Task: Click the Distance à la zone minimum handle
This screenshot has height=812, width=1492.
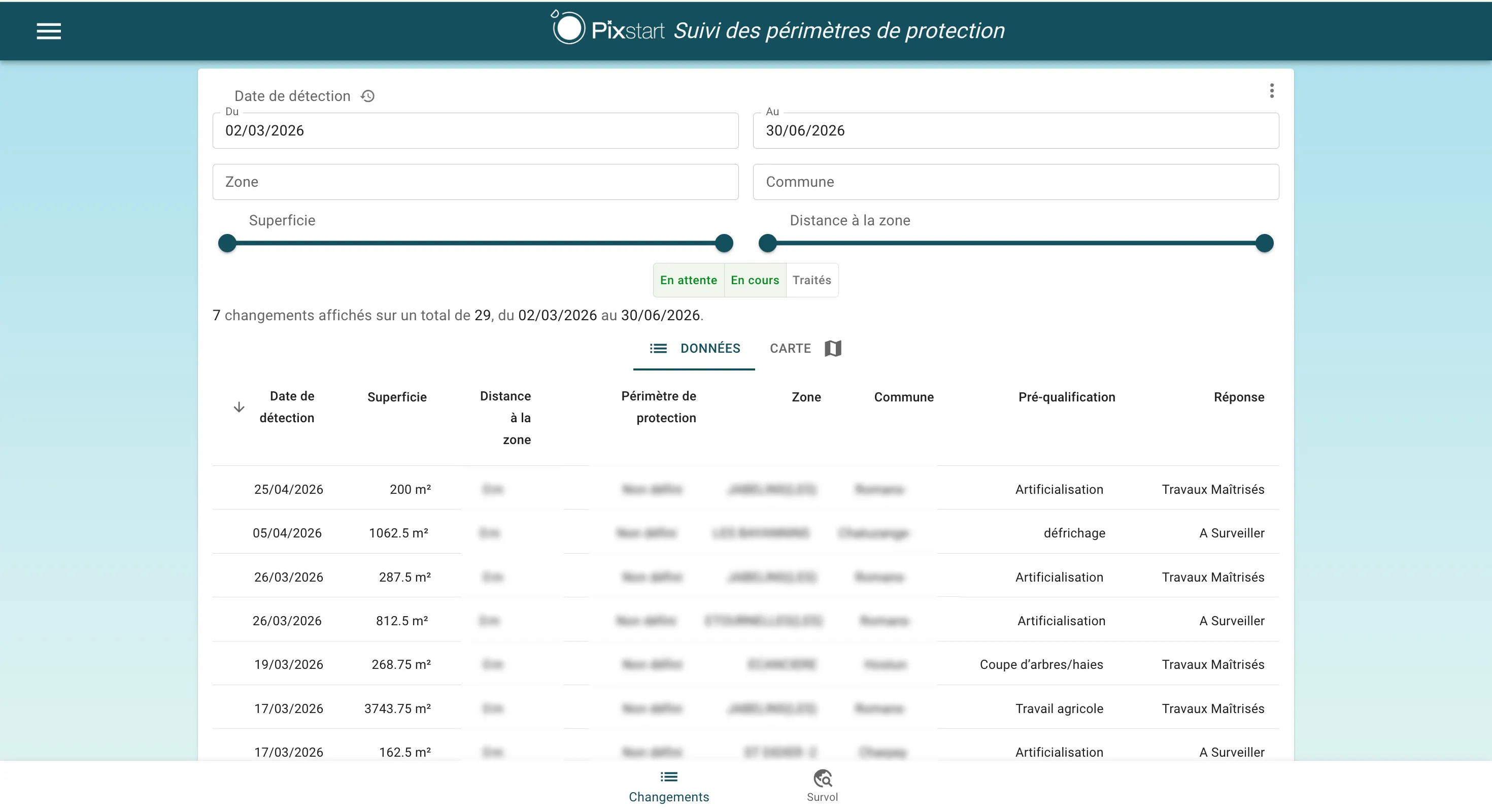Action: tap(767, 243)
